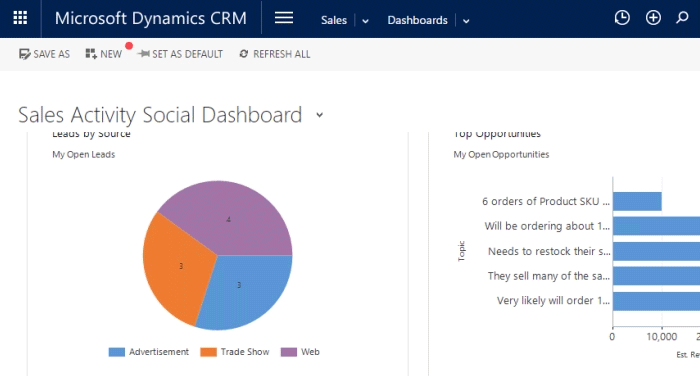700x376 pixels.
Task: Click the quick create plus icon
Action: click(653, 18)
